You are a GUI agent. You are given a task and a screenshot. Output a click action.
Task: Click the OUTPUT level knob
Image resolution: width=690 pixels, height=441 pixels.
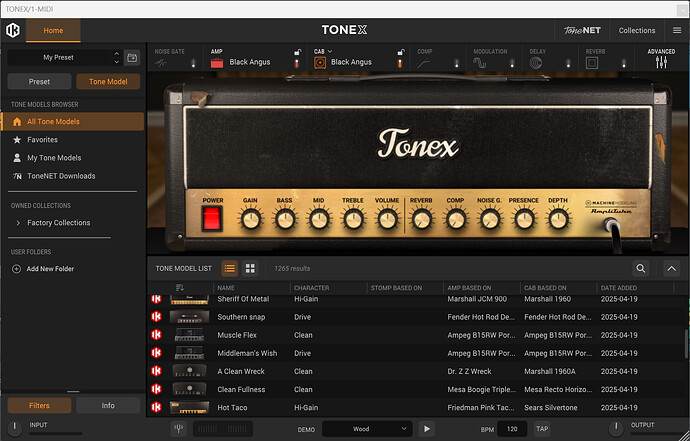point(616,427)
